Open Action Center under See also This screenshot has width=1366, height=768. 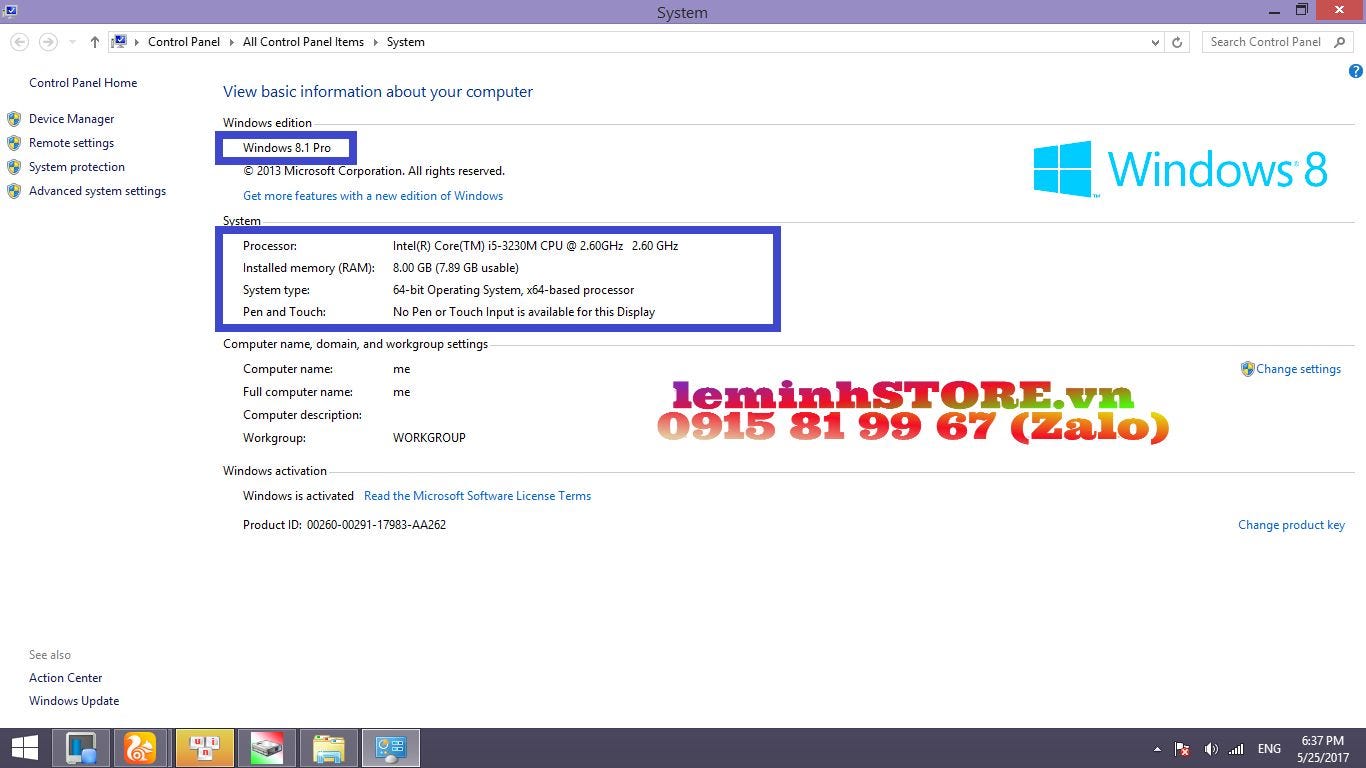pos(65,678)
